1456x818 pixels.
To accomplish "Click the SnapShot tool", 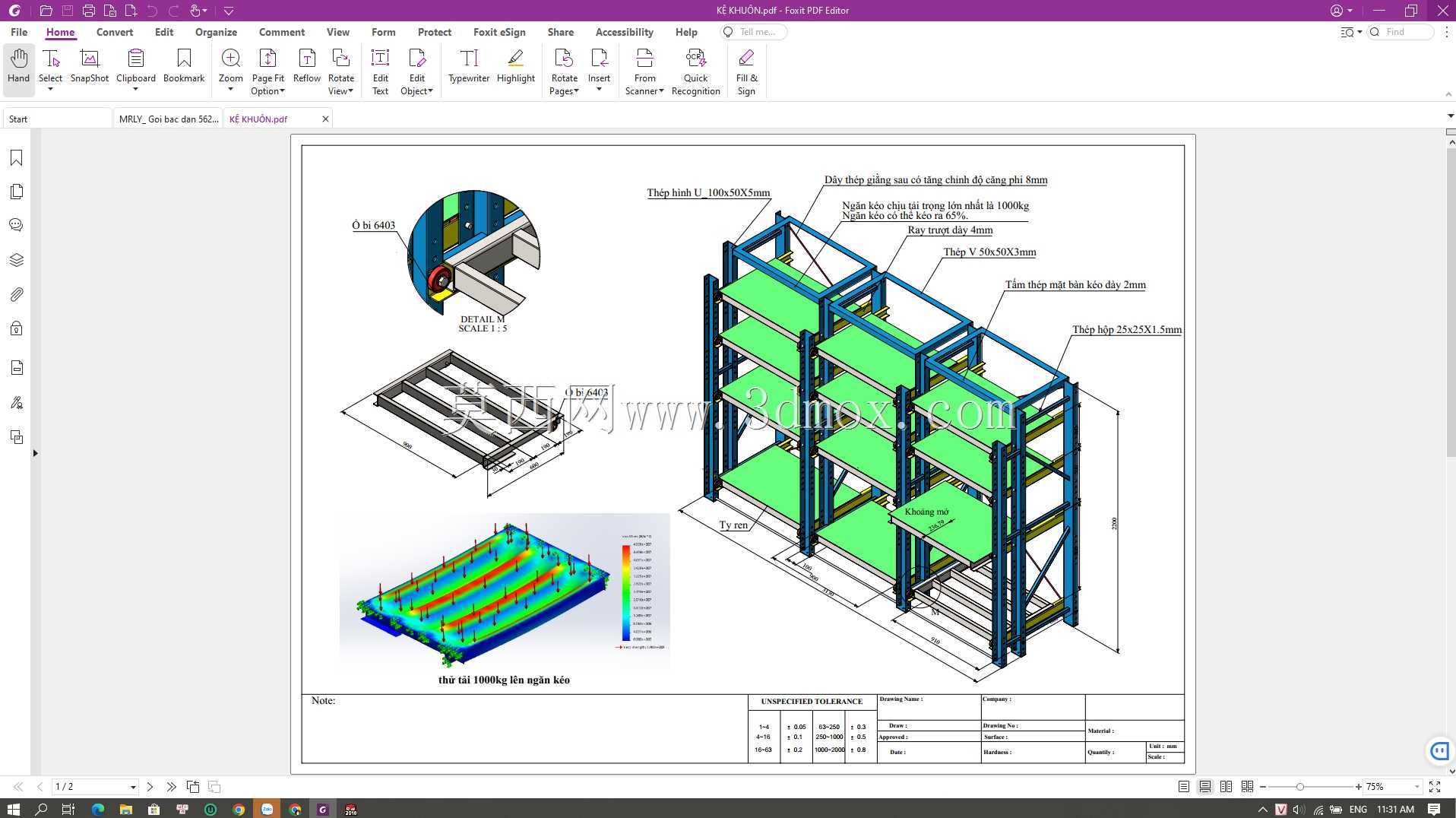I will [90, 66].
